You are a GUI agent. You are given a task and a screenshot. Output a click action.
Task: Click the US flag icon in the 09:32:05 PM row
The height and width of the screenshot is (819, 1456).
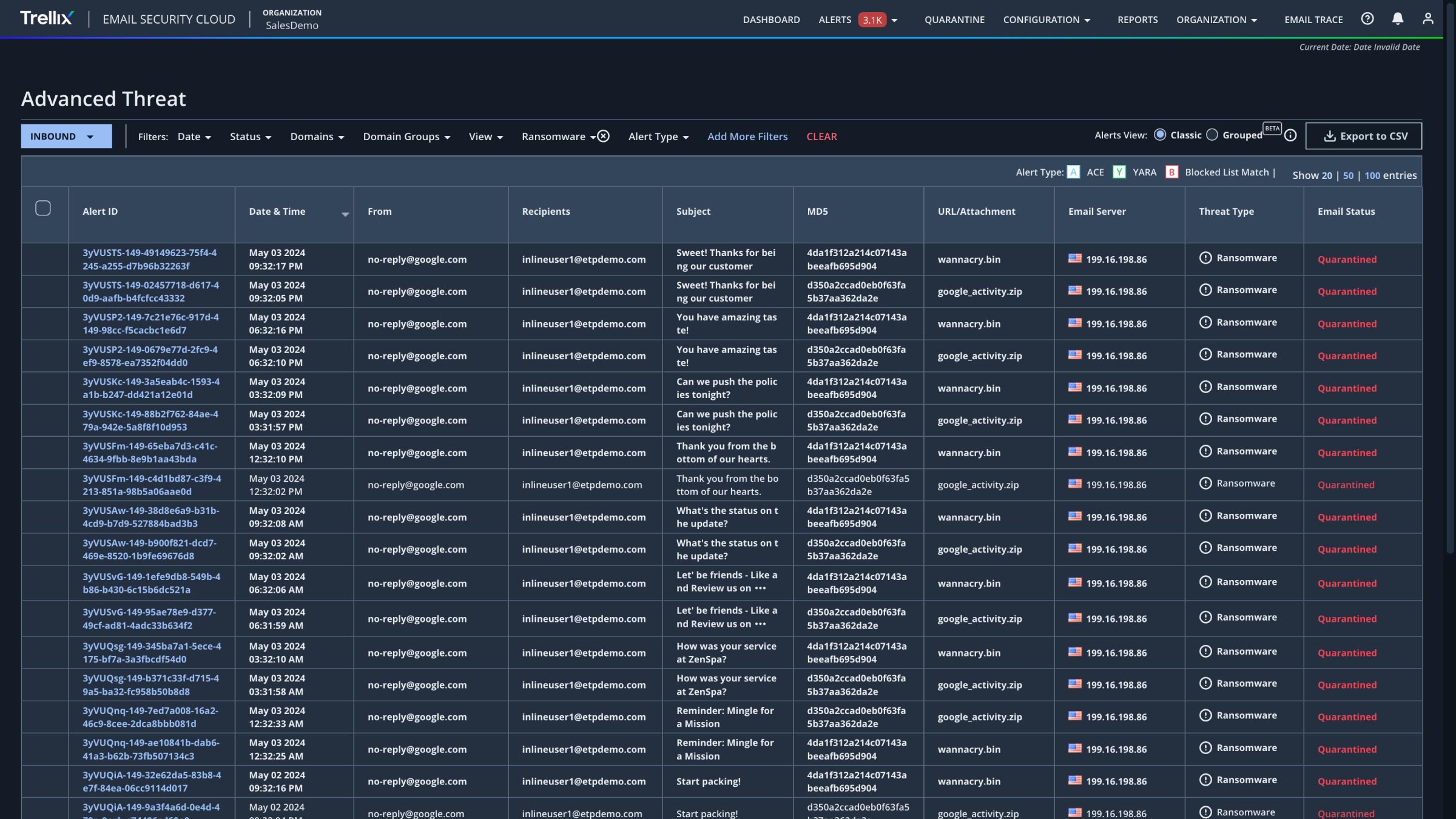pos(1075,291)
